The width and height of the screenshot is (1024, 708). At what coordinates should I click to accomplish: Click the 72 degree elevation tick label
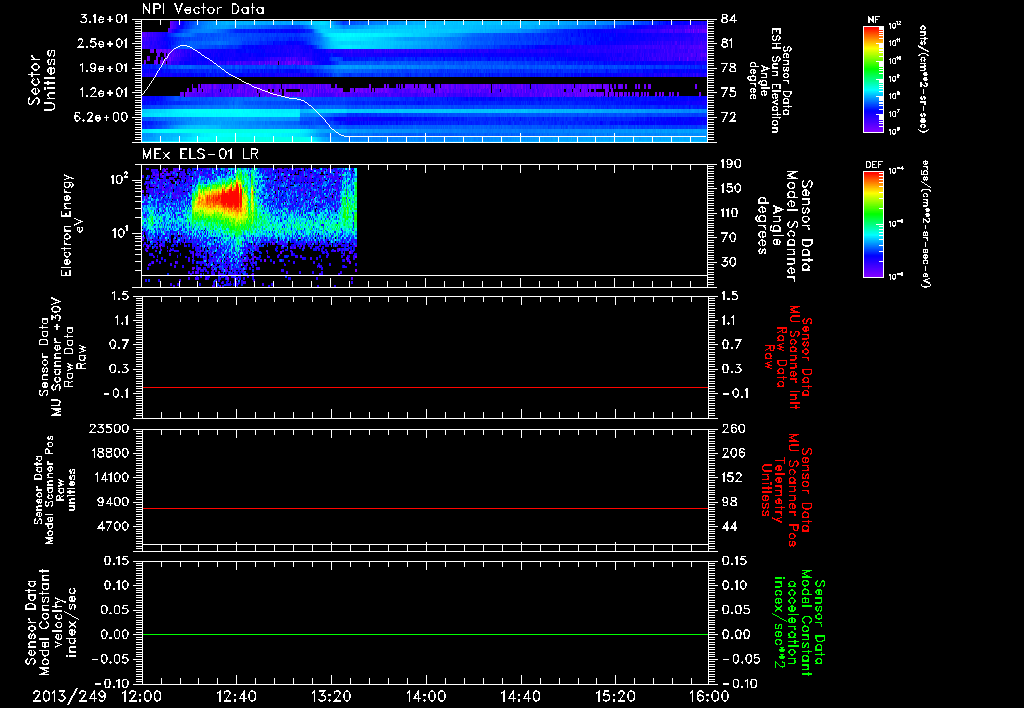729,118
